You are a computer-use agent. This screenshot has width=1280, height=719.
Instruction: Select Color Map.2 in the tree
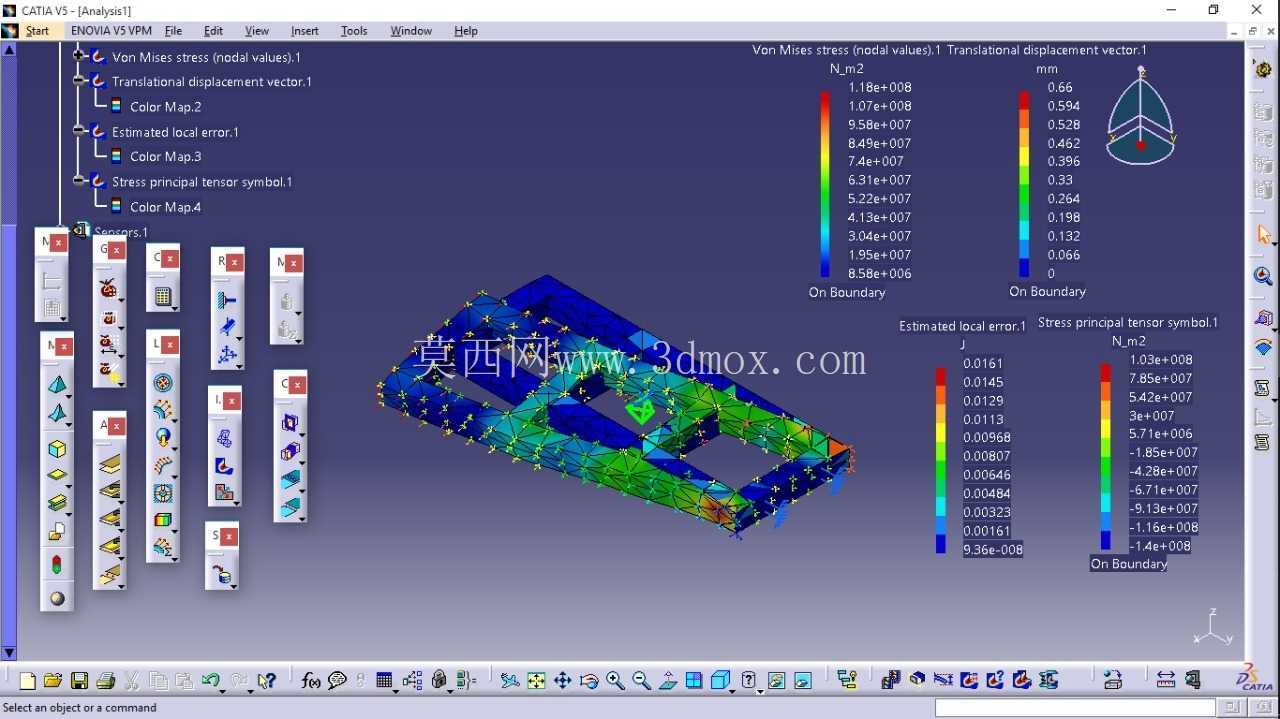pyautogui.click(x=165, y=107)
